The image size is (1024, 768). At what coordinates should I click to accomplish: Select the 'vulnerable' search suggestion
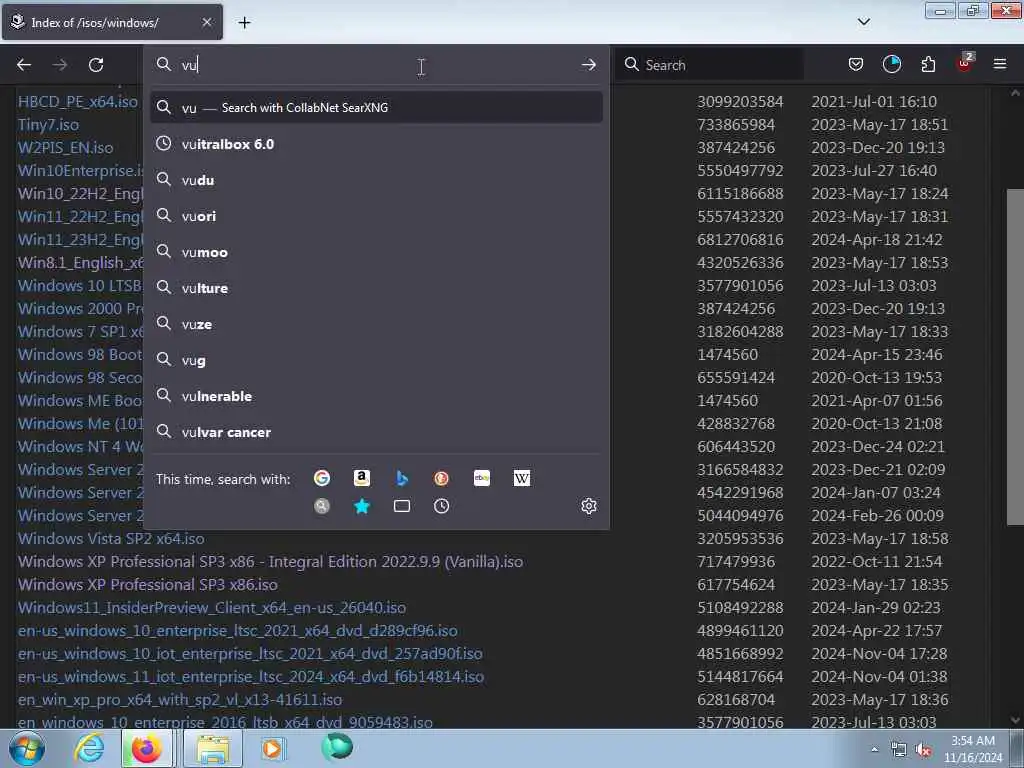pos(376,396)
